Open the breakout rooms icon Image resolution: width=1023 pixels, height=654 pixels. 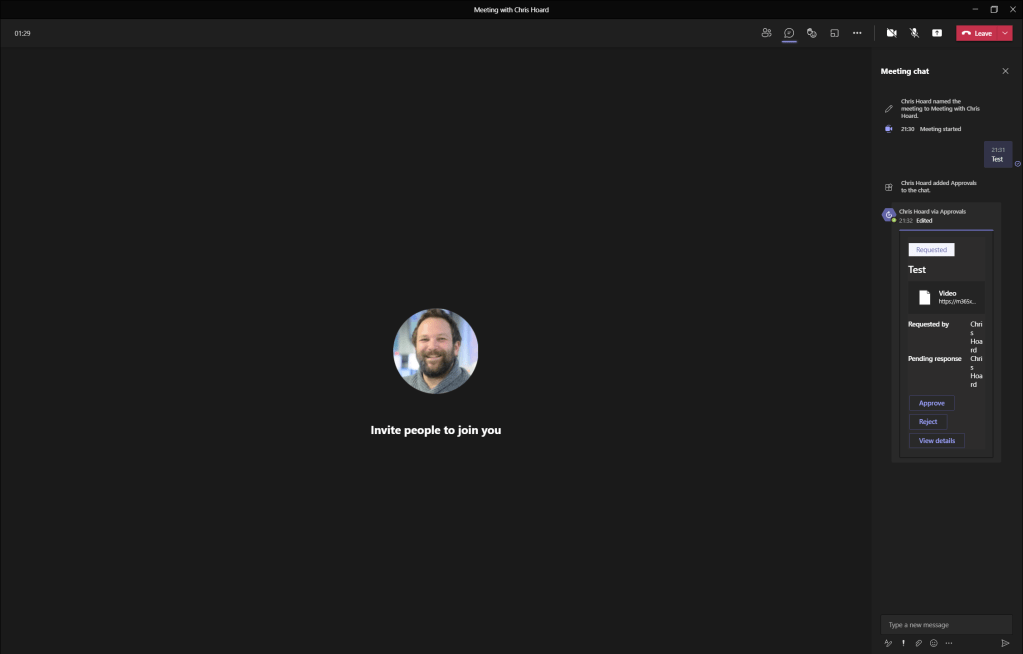(834, 33)
